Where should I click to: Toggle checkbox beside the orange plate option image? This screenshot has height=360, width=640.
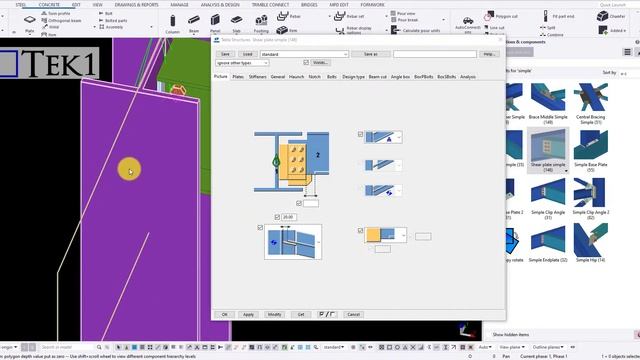click(360, 230)
